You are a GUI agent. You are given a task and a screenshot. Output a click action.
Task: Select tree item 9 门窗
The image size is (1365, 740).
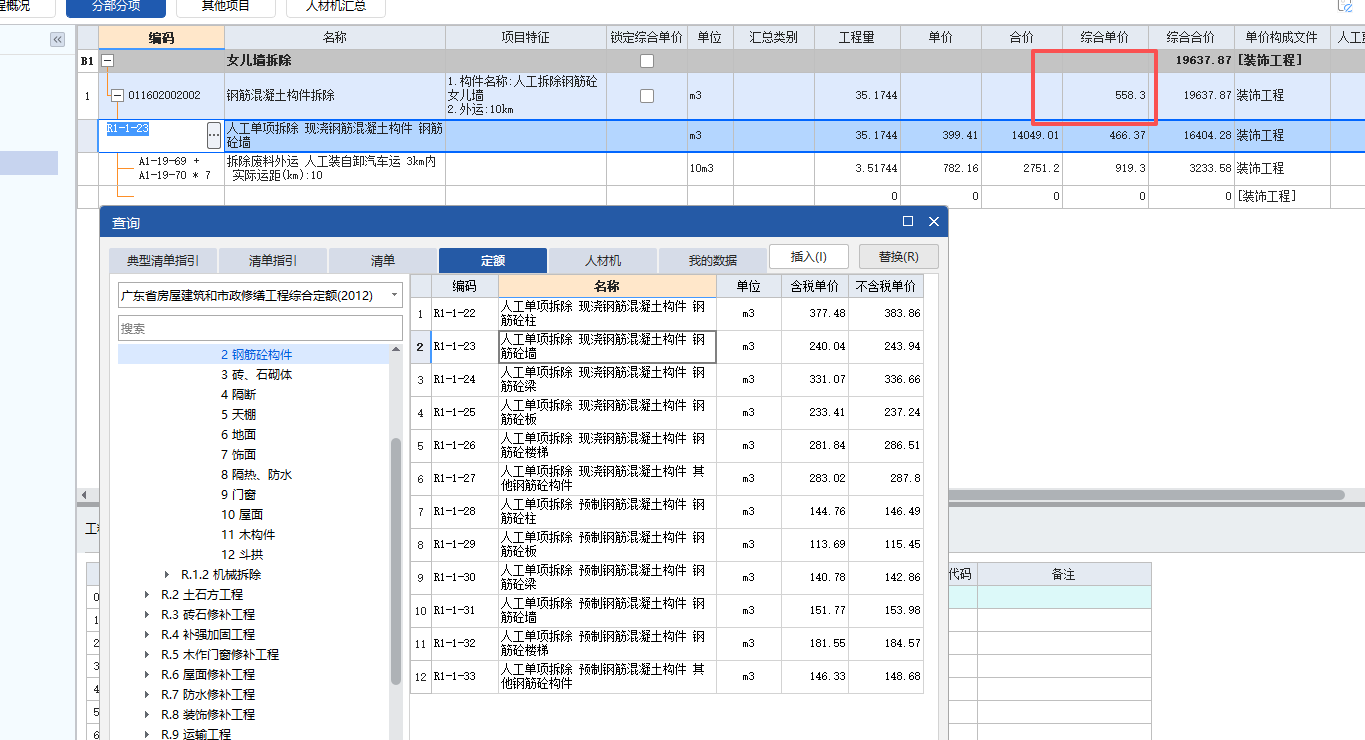238,494
